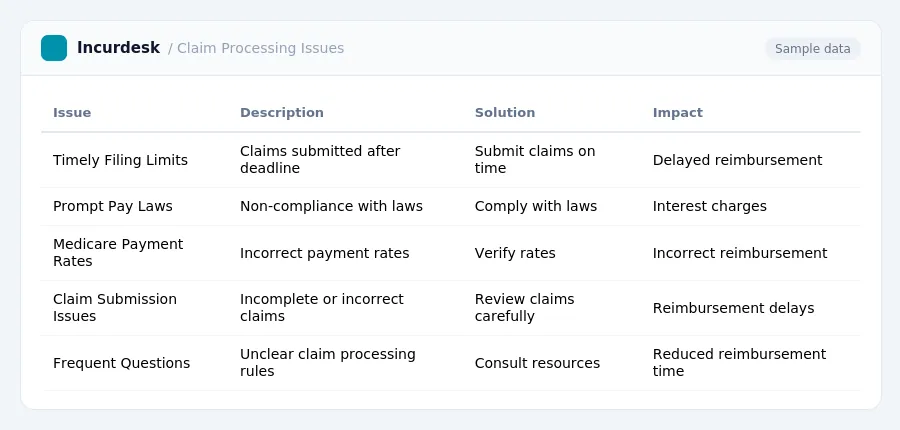Select 'Review claims carefully' cell

pos(525,308)
